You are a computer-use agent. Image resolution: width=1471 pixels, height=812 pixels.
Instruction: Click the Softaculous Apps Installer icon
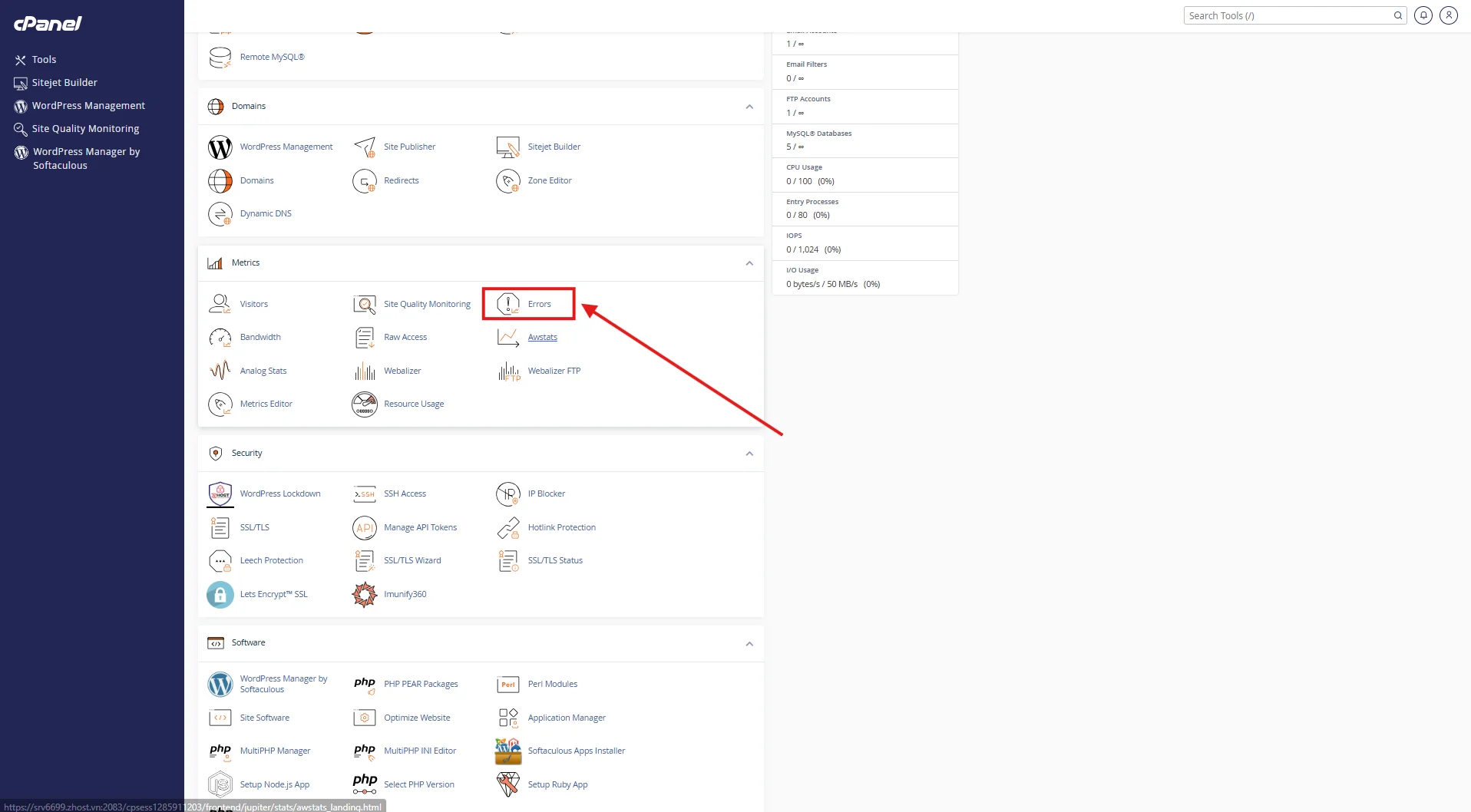click(508, 751)
